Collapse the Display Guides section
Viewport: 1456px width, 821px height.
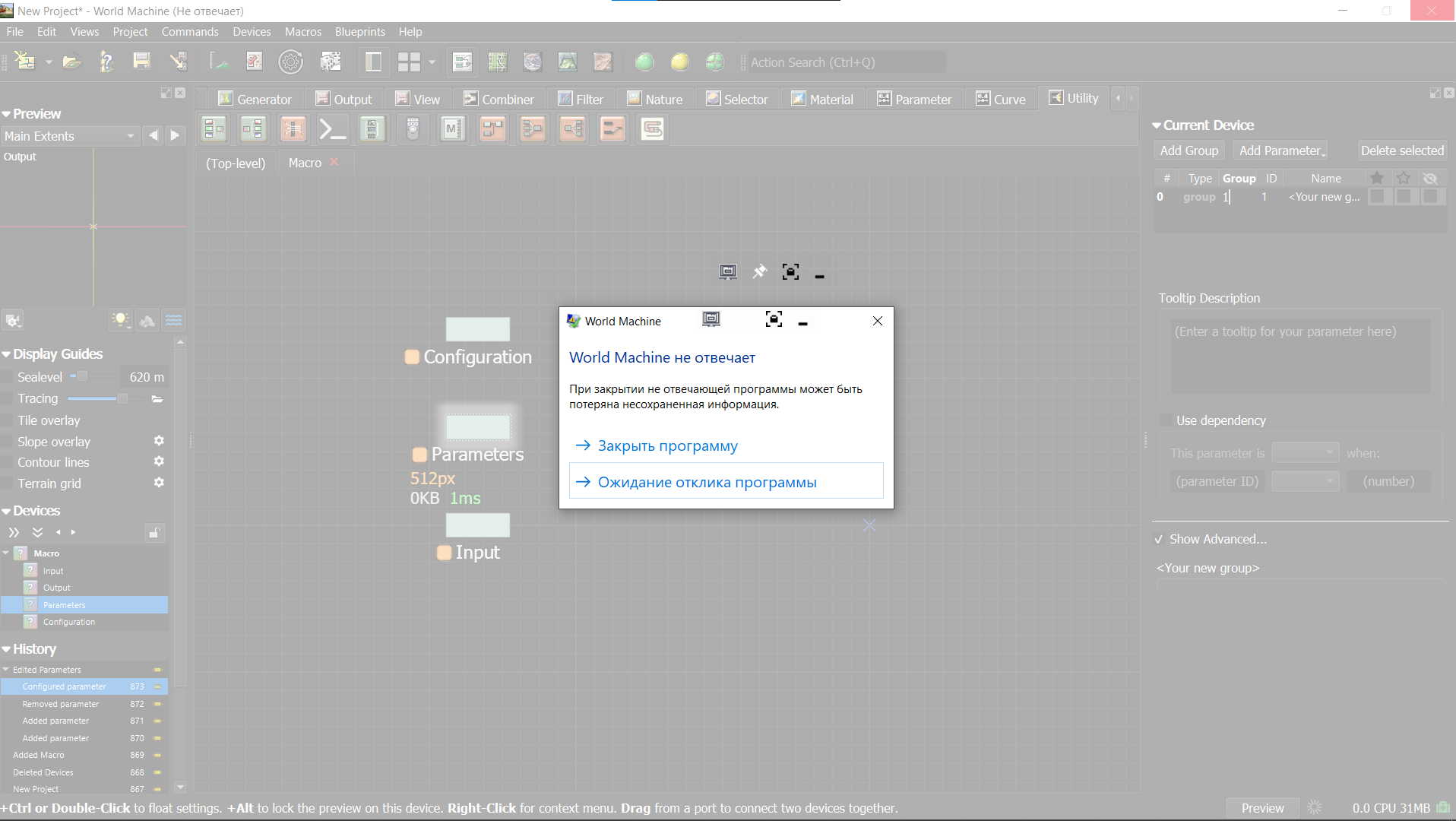pyautogui.click(x=7, y=354)
